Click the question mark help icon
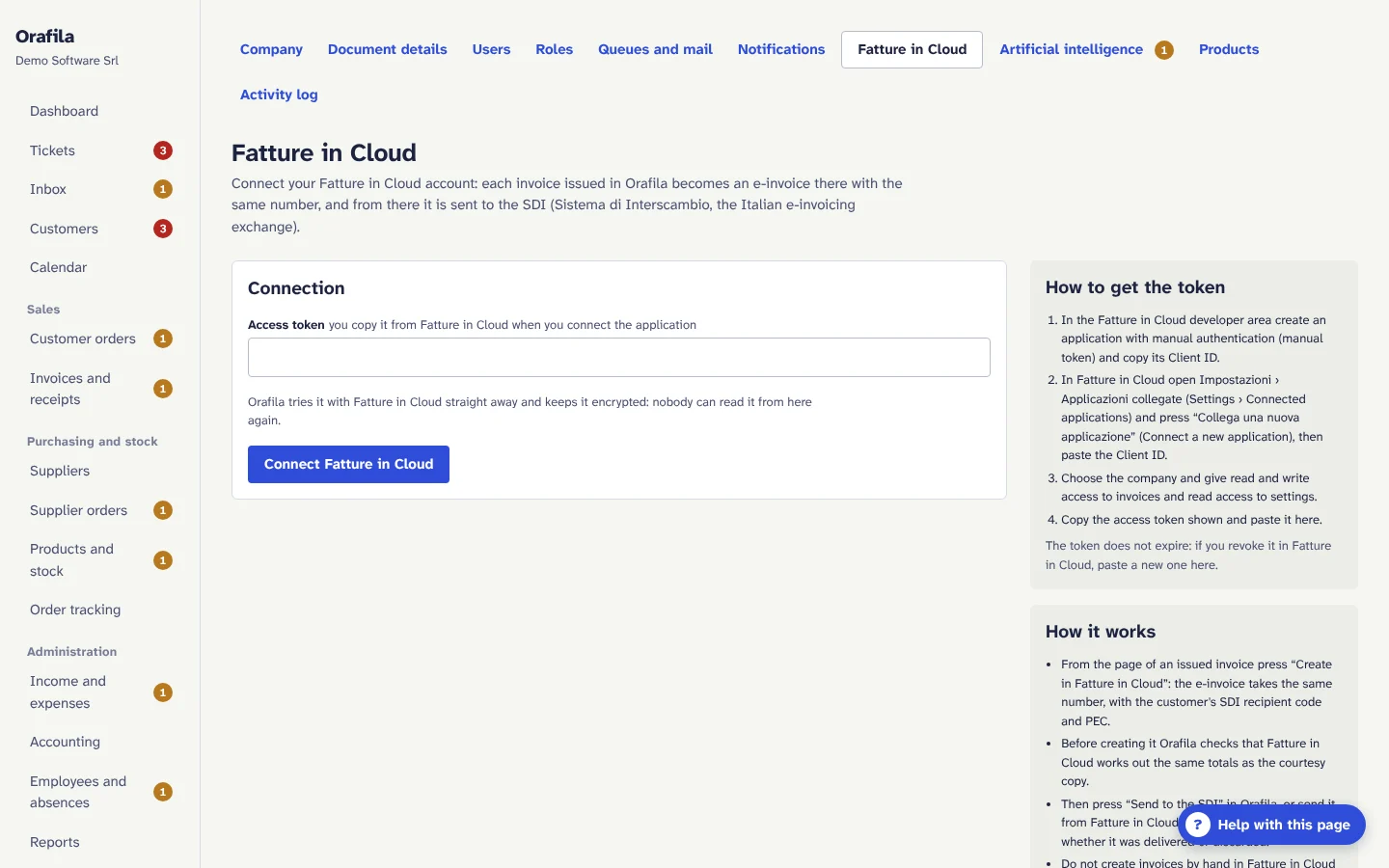1389x868 pixels. coord(1197,825)
